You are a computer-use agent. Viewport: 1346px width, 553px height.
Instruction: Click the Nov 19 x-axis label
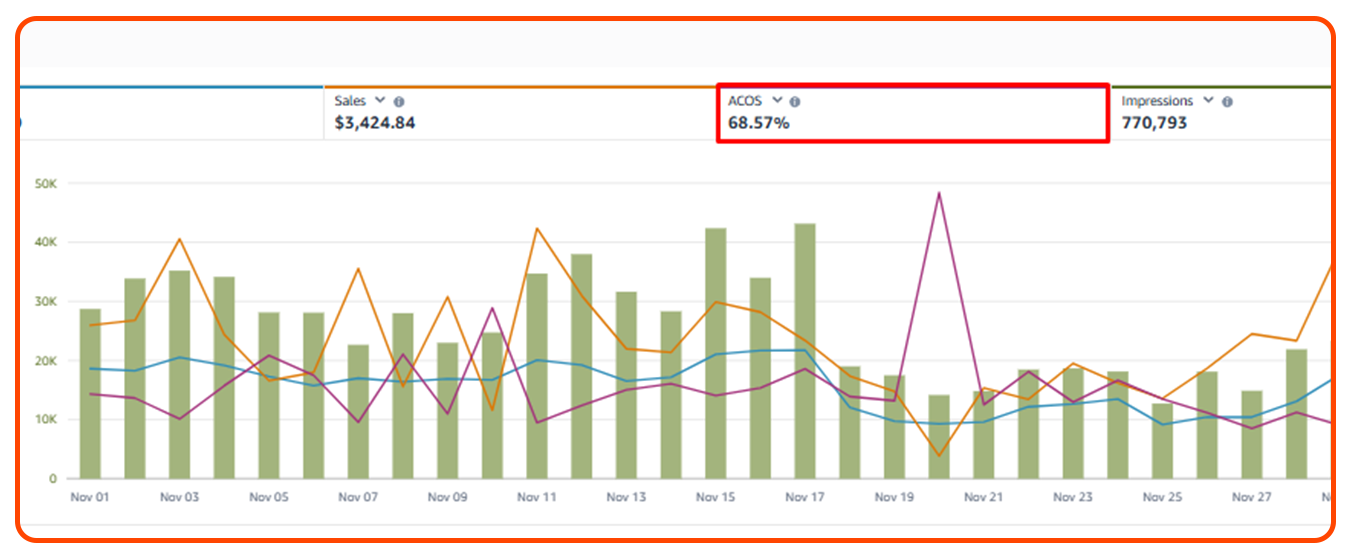point(894,496)
